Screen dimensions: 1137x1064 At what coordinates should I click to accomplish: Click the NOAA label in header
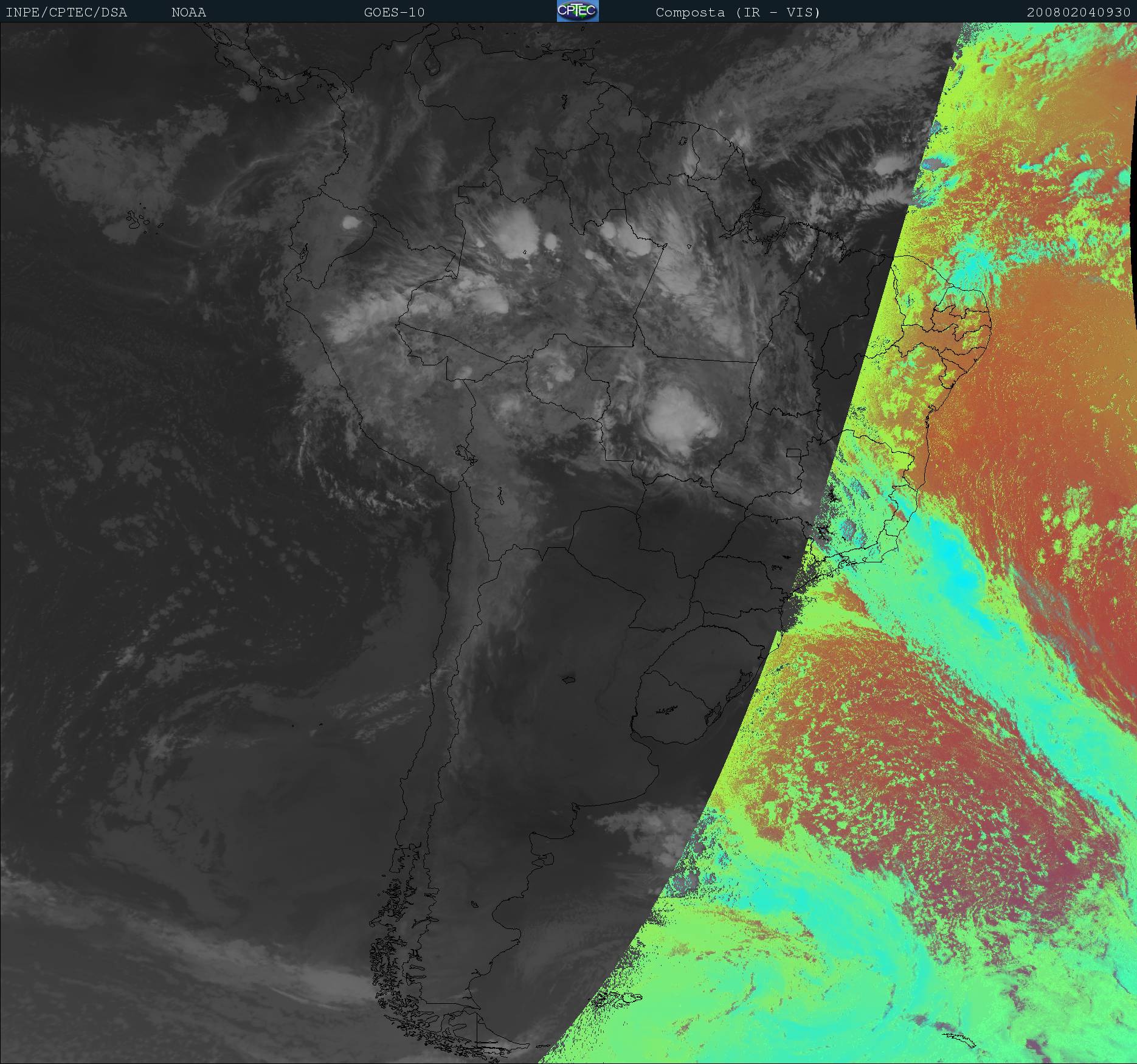click(188, 12)
